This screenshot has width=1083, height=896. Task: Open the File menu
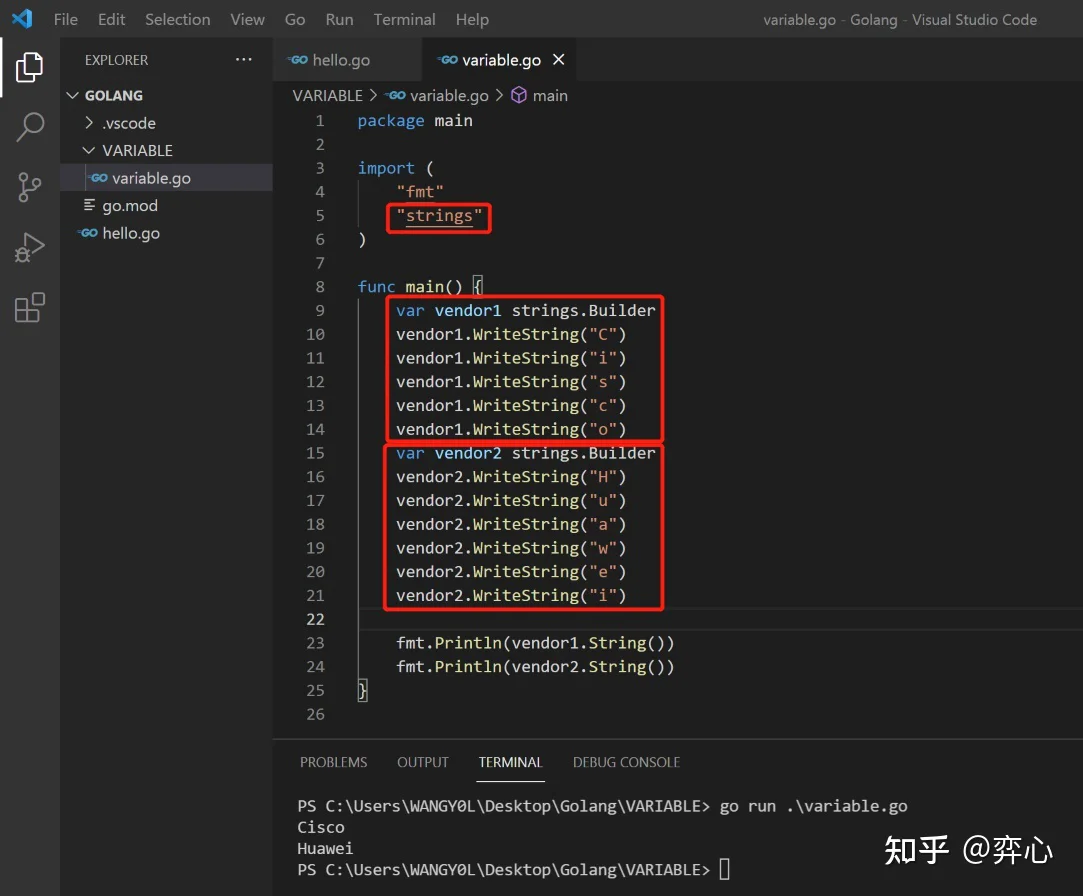click(x=66, y=19)
